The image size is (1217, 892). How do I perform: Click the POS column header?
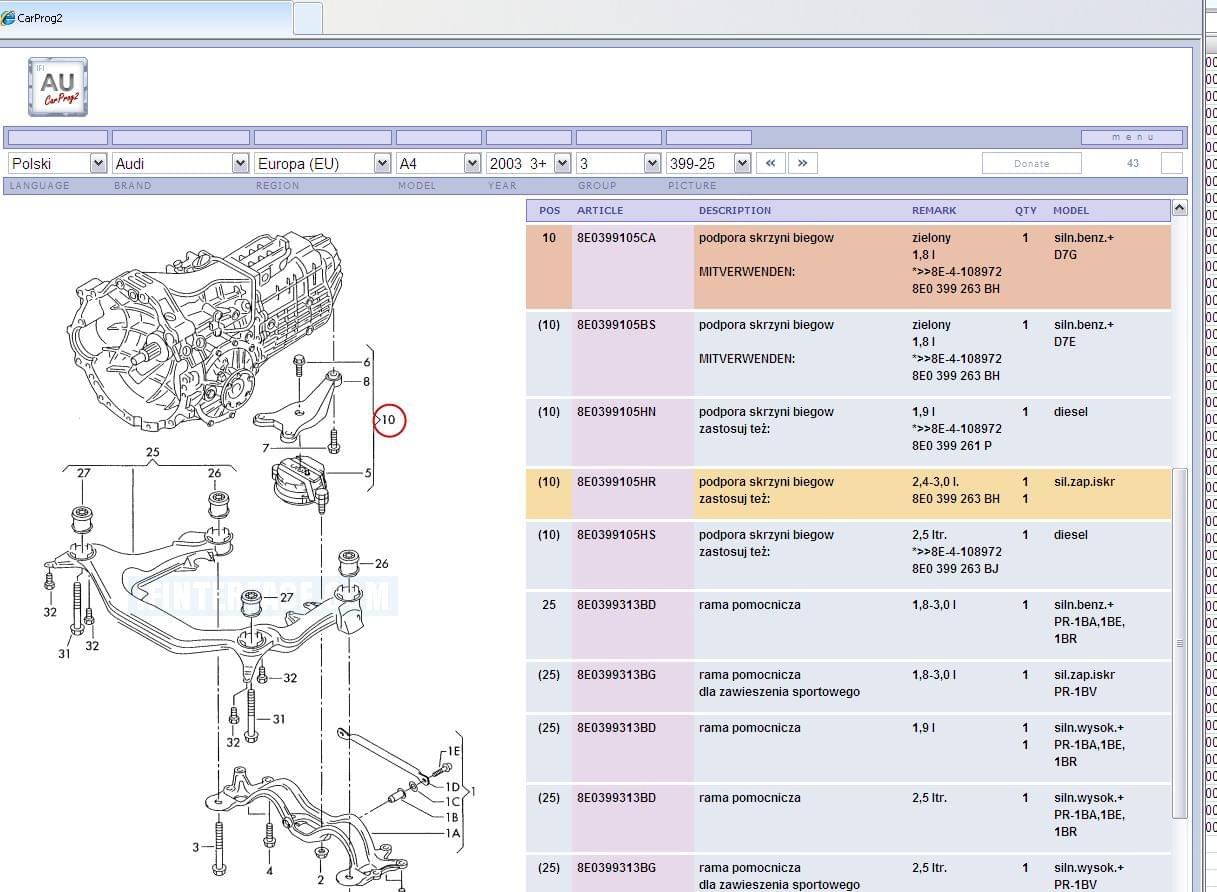(550, 211)
